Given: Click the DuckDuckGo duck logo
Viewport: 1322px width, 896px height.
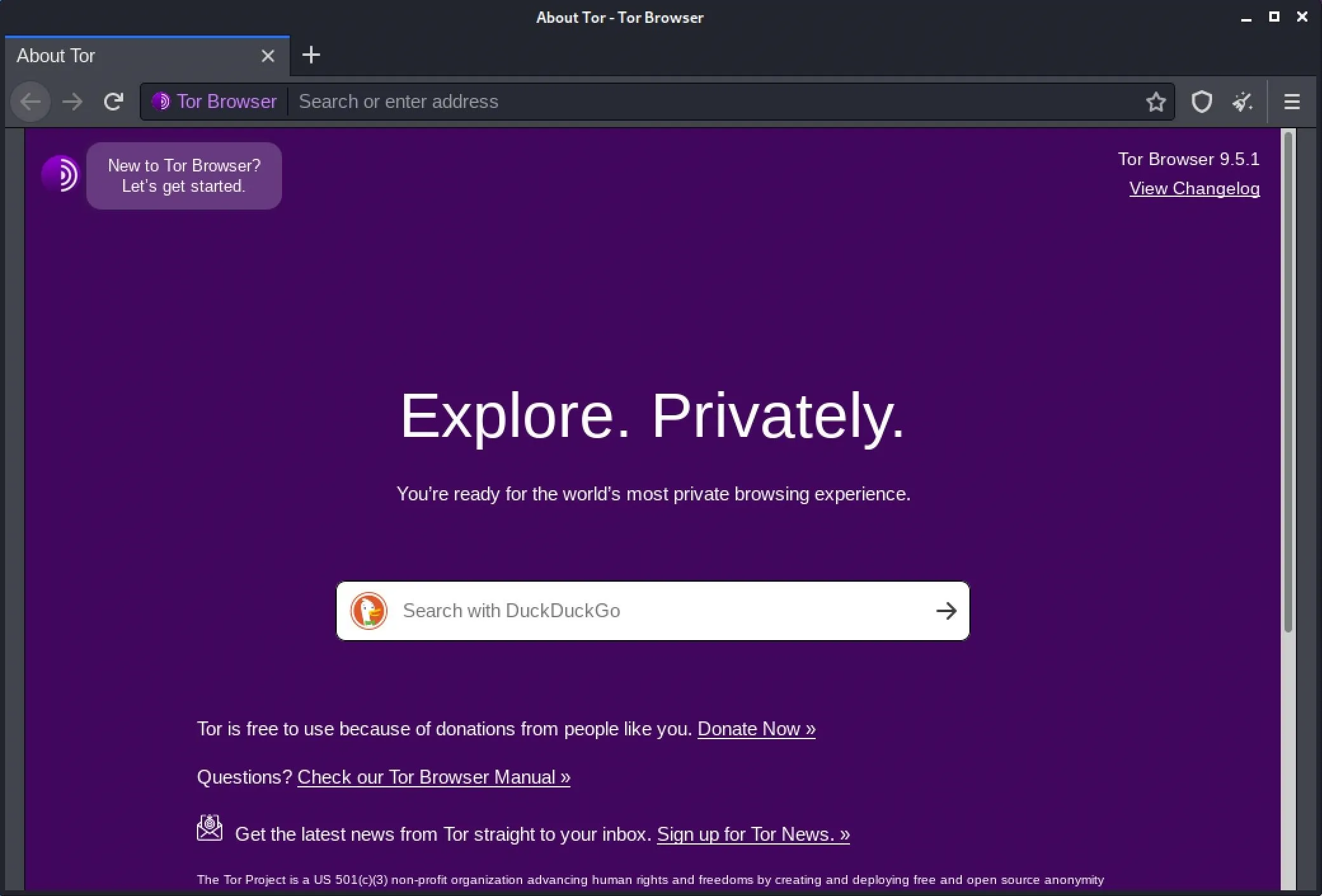Looking at the screenshot, I should point(369,611).
